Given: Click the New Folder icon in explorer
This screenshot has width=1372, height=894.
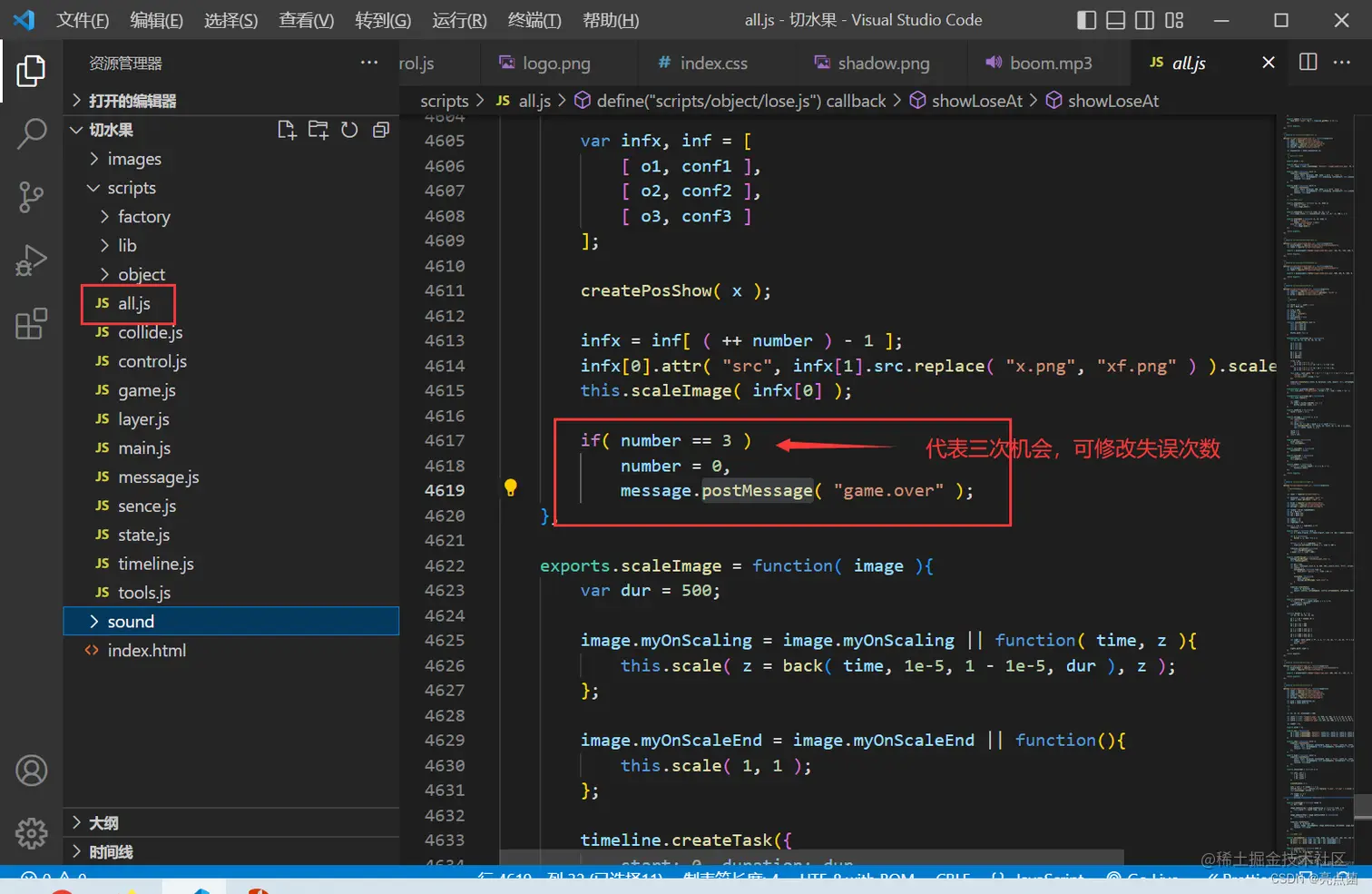Looking at the screenshot, I should coord(318,130).
